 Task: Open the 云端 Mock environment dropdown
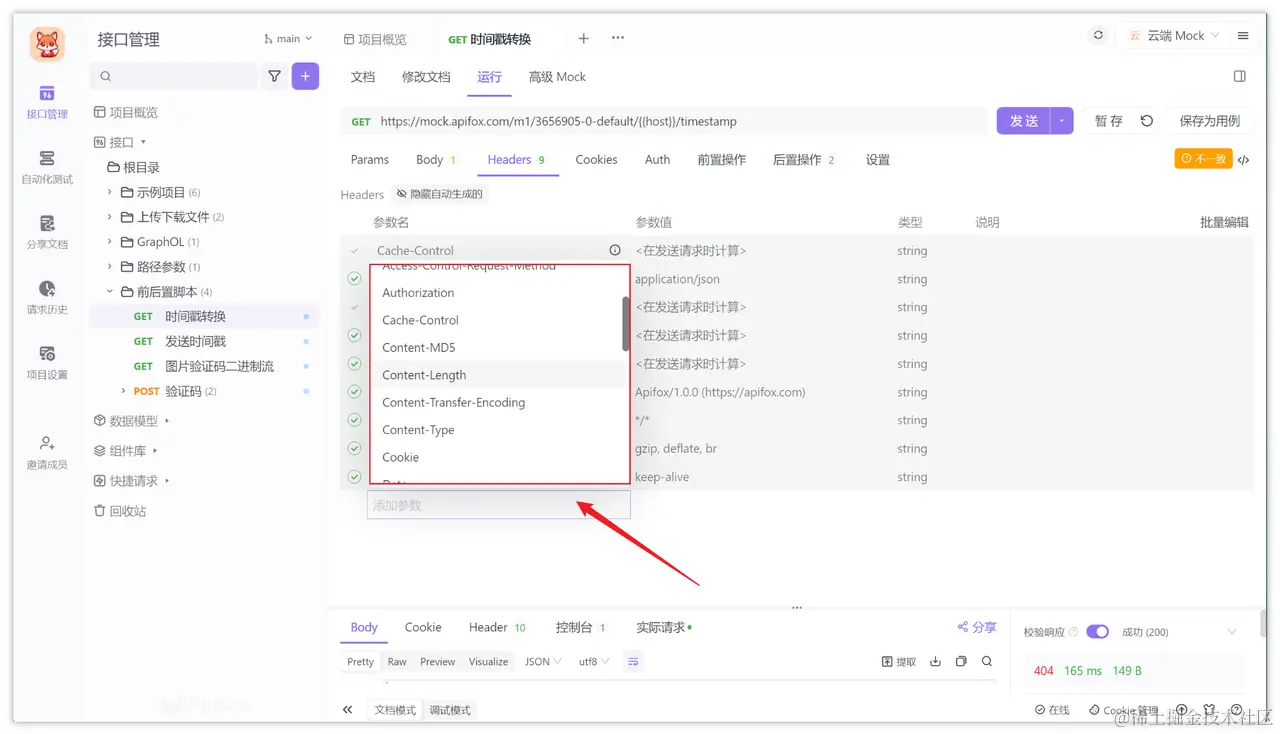(x=1174, y=35)
